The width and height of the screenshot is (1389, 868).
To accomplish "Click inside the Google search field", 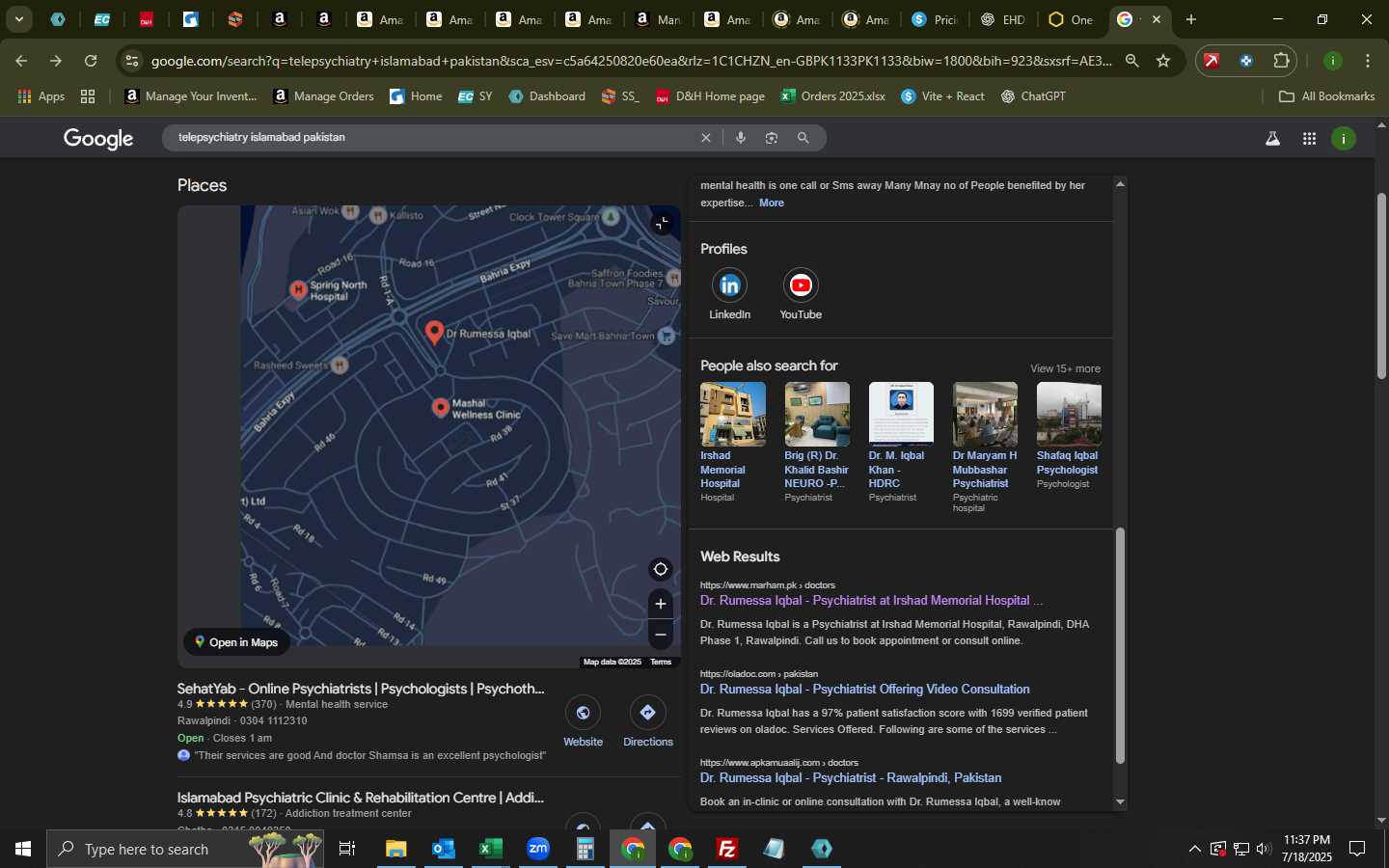I will (x=434, y=138).
